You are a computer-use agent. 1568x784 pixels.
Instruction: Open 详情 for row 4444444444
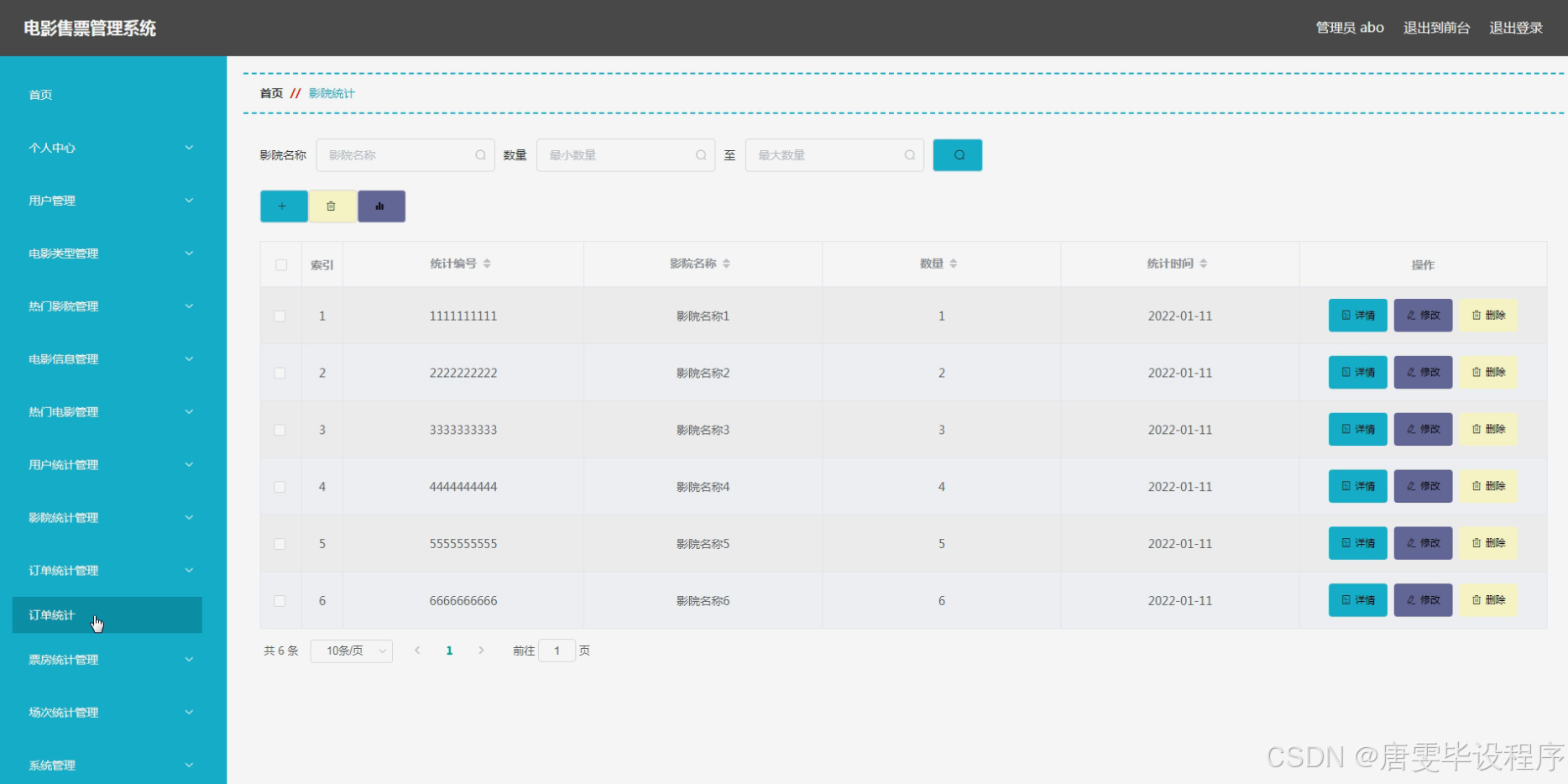[x=1357, y=487]
